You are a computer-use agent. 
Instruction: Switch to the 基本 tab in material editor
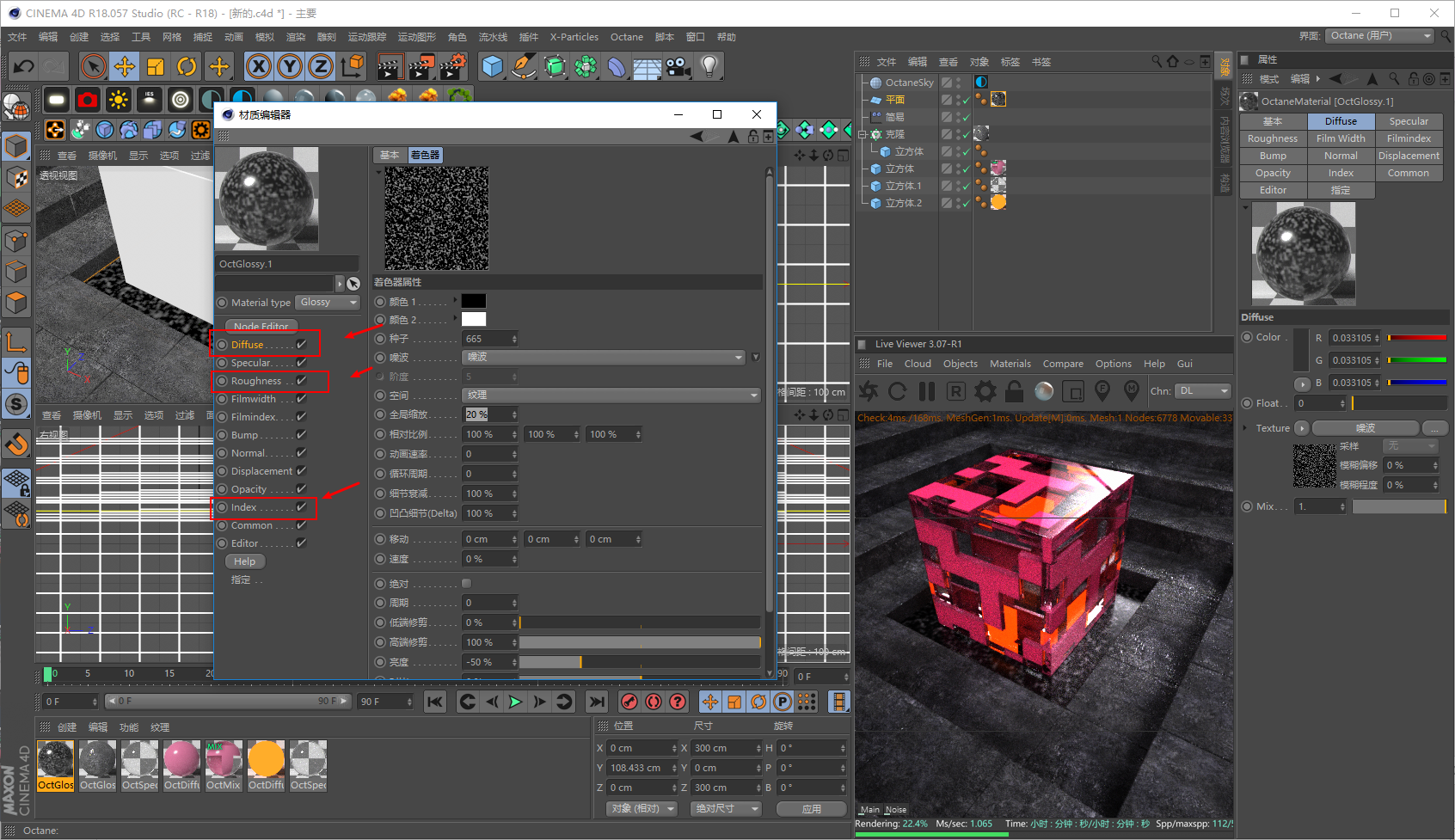pyautogui.click(x=390, y=155)
